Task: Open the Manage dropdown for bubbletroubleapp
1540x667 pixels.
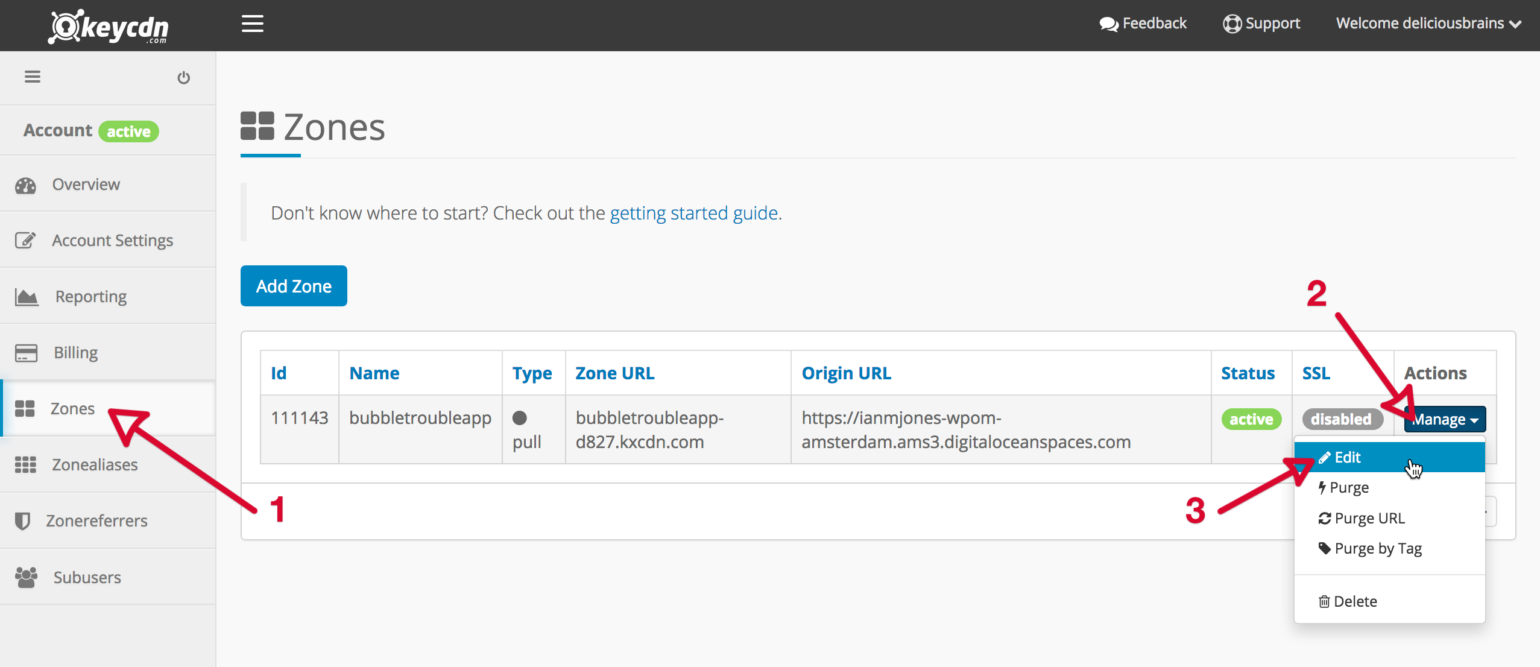Action: [x=1445, y=420]
